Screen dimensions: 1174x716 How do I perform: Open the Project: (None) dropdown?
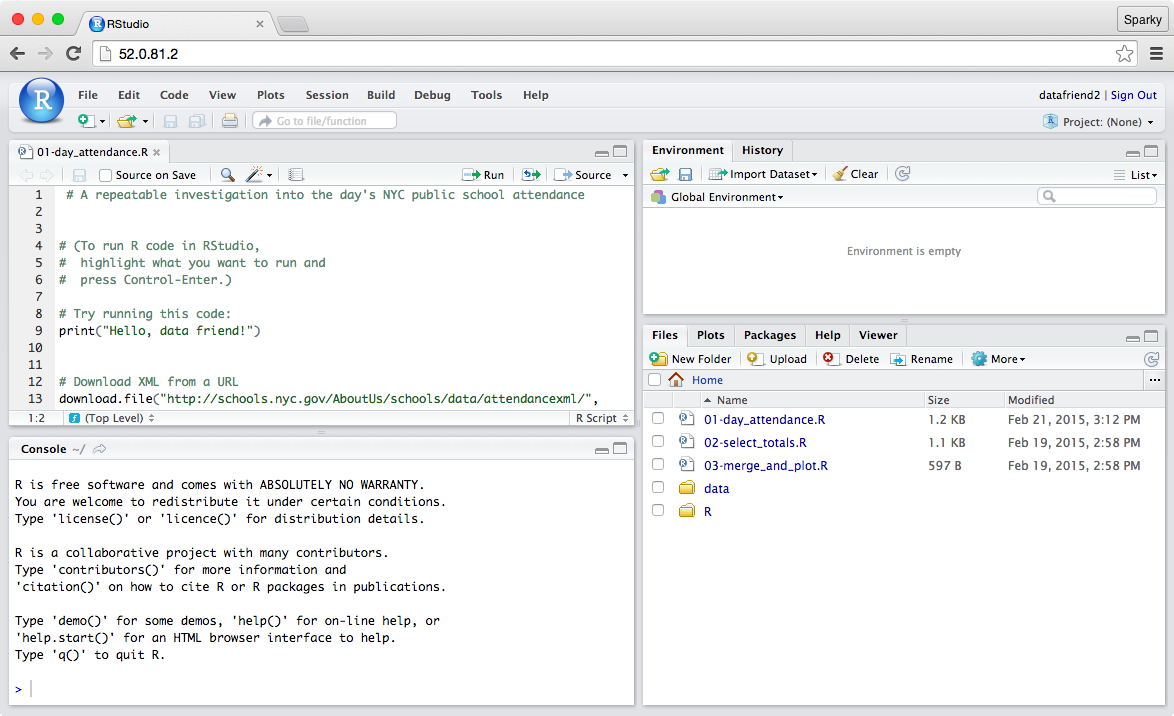[x=1098, y=121]
